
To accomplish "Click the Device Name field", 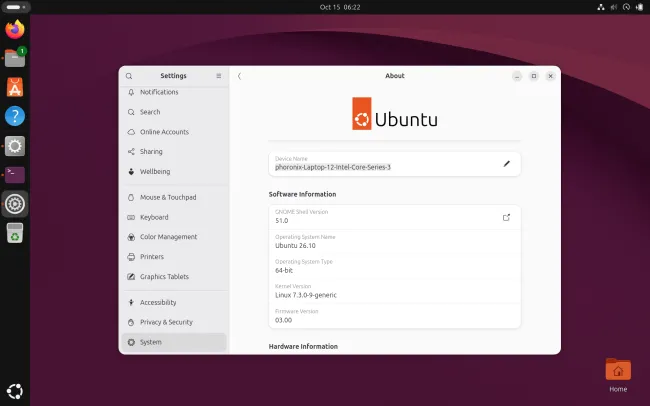I will (x=395, y=164).
